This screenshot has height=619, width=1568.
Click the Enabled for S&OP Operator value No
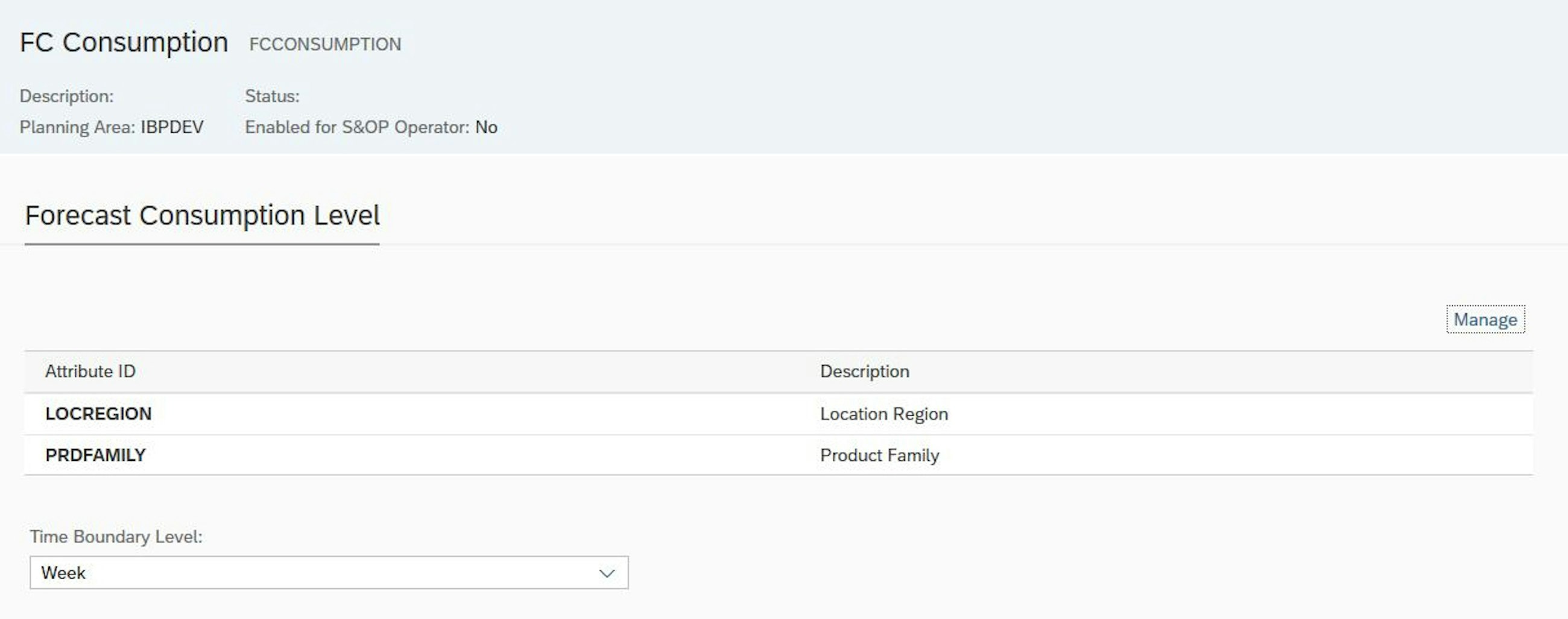pyautogui.click(x=486, y=127)
